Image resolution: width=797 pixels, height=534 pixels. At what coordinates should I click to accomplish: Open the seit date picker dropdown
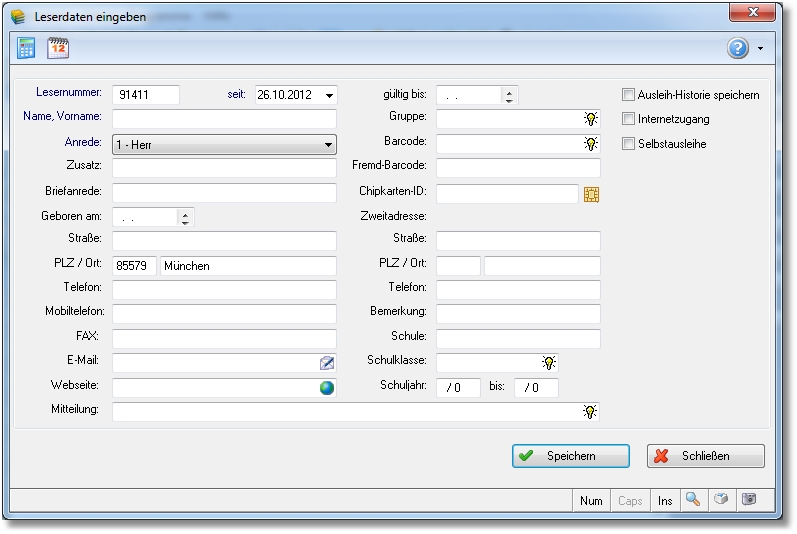[329, 96]
